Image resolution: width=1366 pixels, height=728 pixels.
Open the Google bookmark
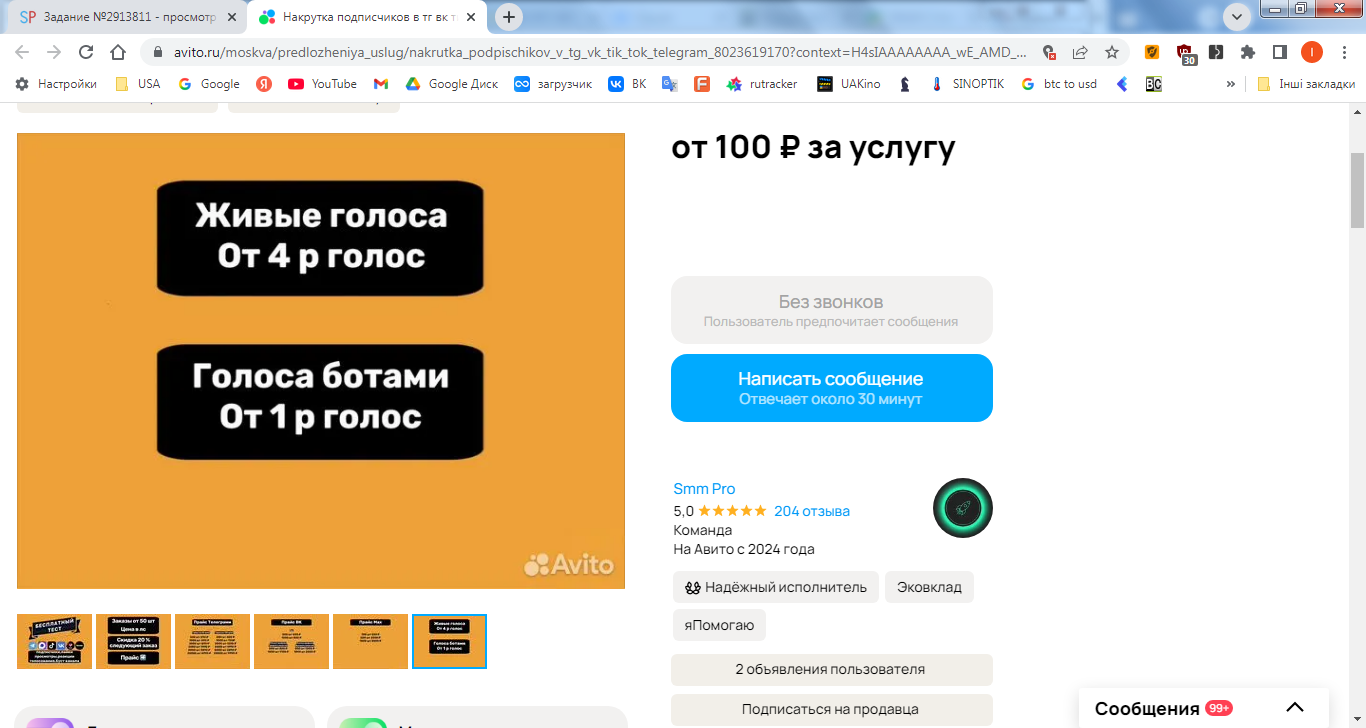point(209,84)
